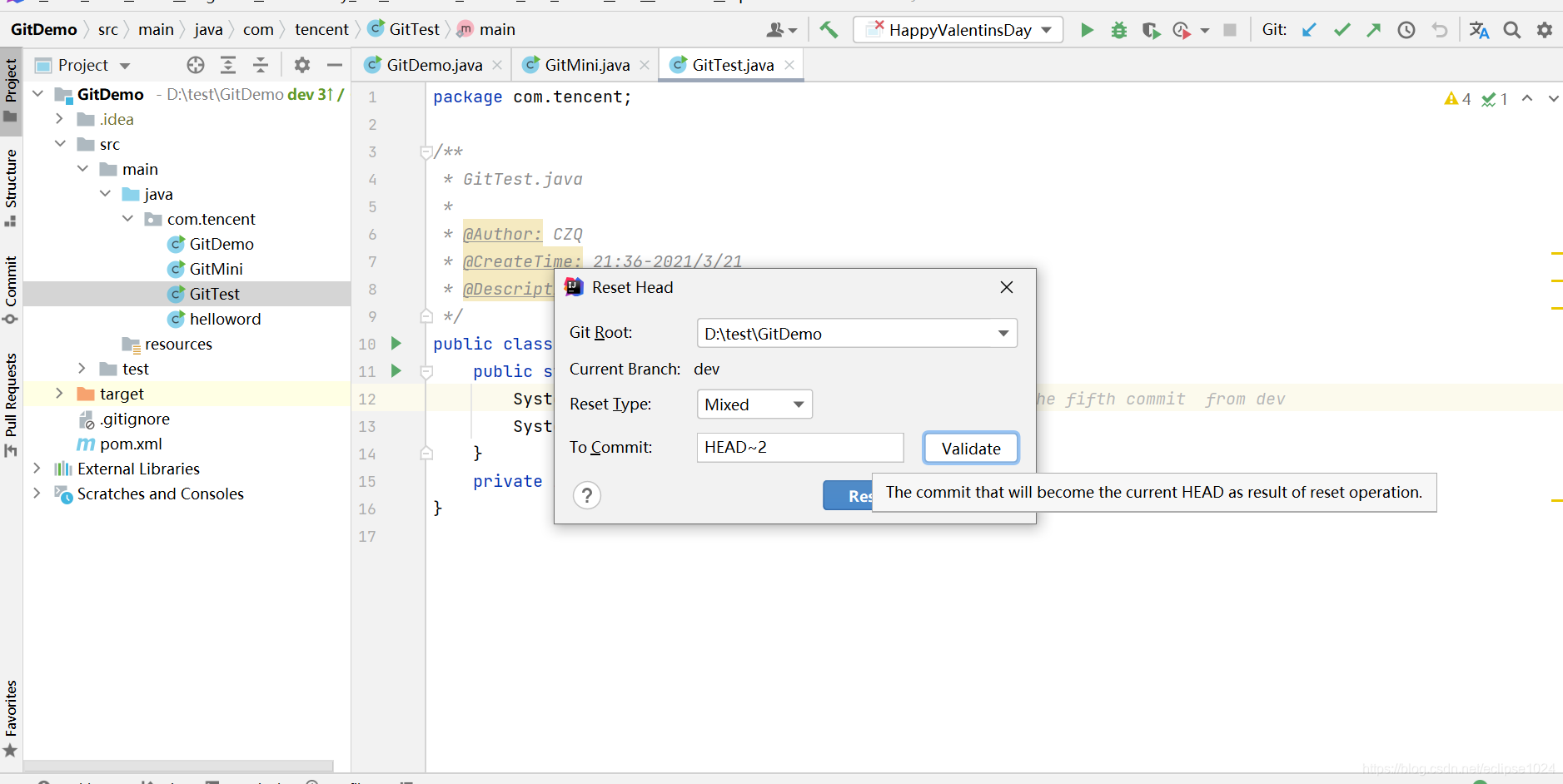Click the Reset button in dialog

(x=848, y=496)
